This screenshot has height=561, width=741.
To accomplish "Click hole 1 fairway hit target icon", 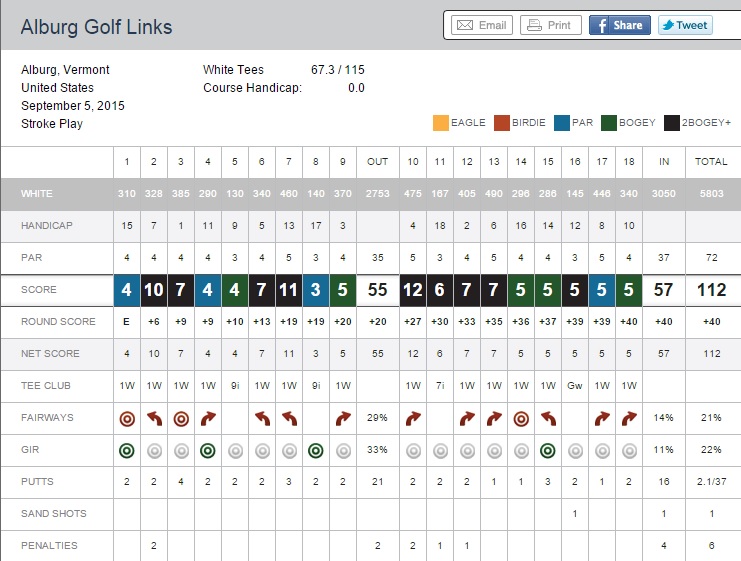I will [x=126, y=419].
